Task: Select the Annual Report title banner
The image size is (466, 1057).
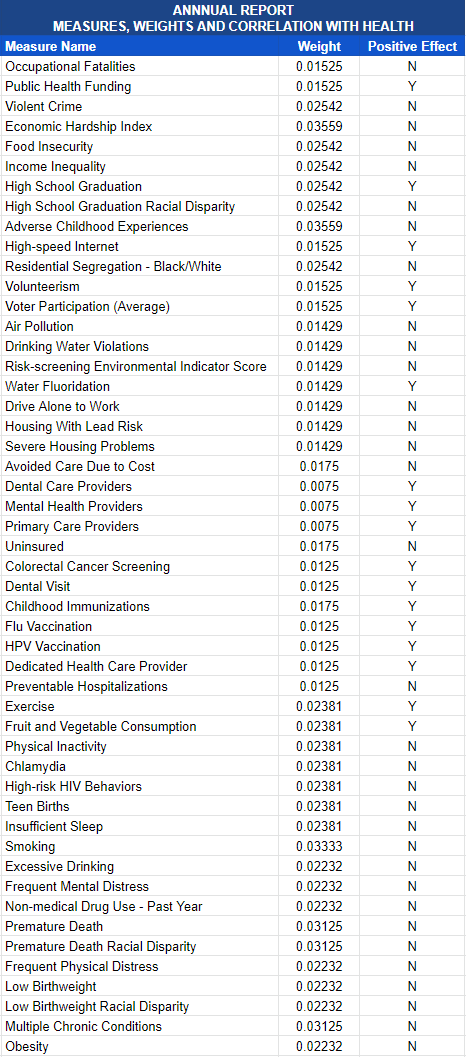Action: pos(233,18)
